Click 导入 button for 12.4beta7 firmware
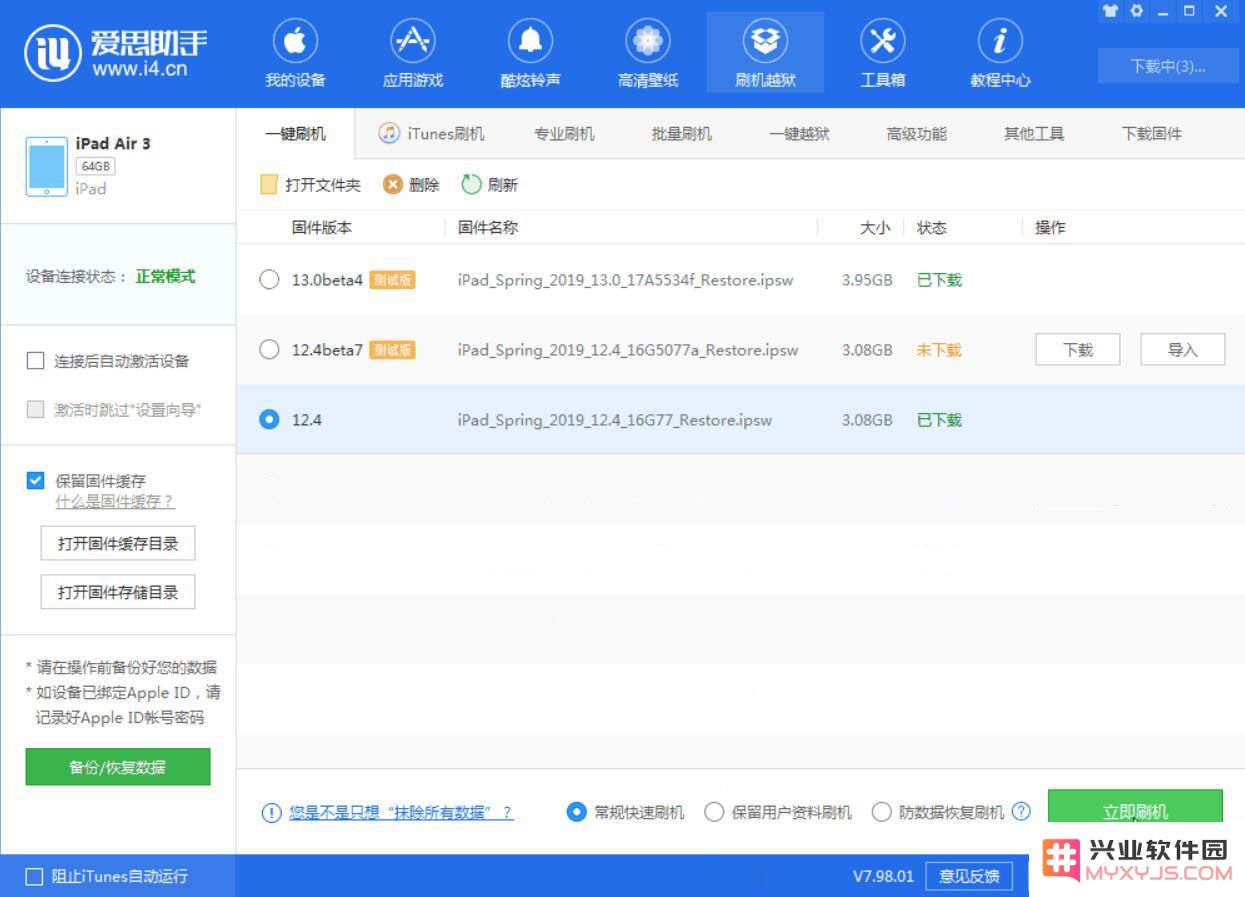The image size is (1245, 897). tap(1183, 350)
